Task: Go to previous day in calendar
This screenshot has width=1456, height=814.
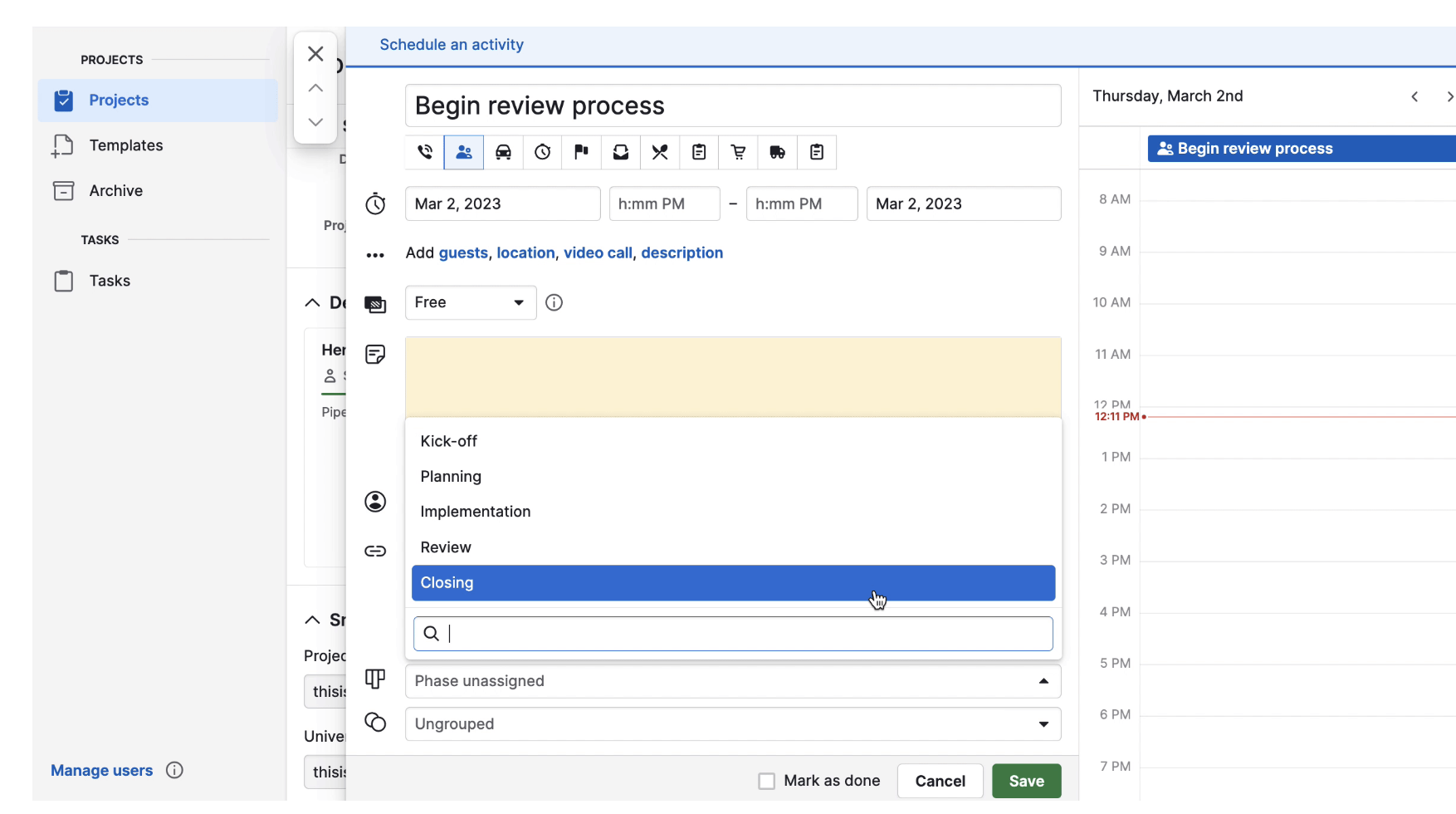Action: pos(1414,97)
